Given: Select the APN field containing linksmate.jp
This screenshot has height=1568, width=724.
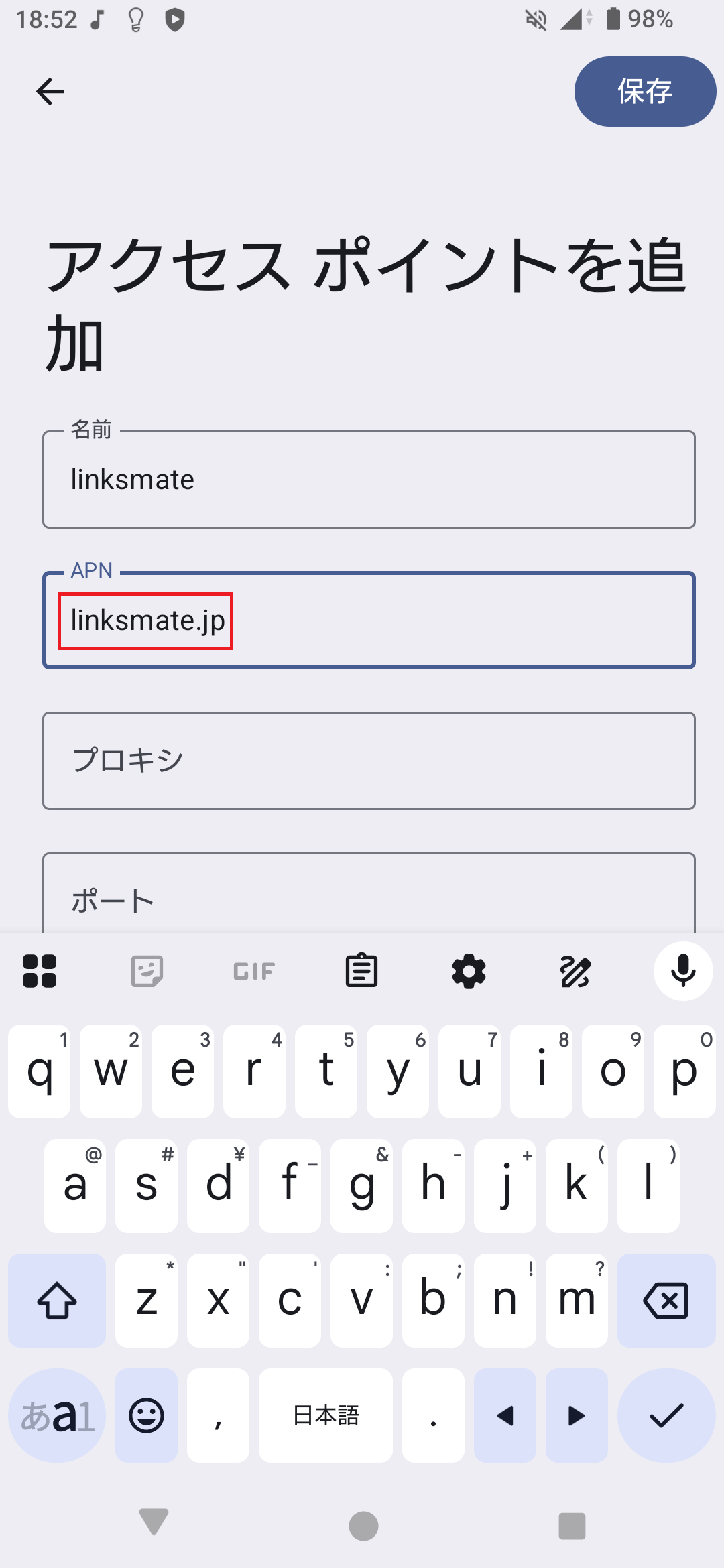Looking at the screenshot, I should click(x=368, y=619).
